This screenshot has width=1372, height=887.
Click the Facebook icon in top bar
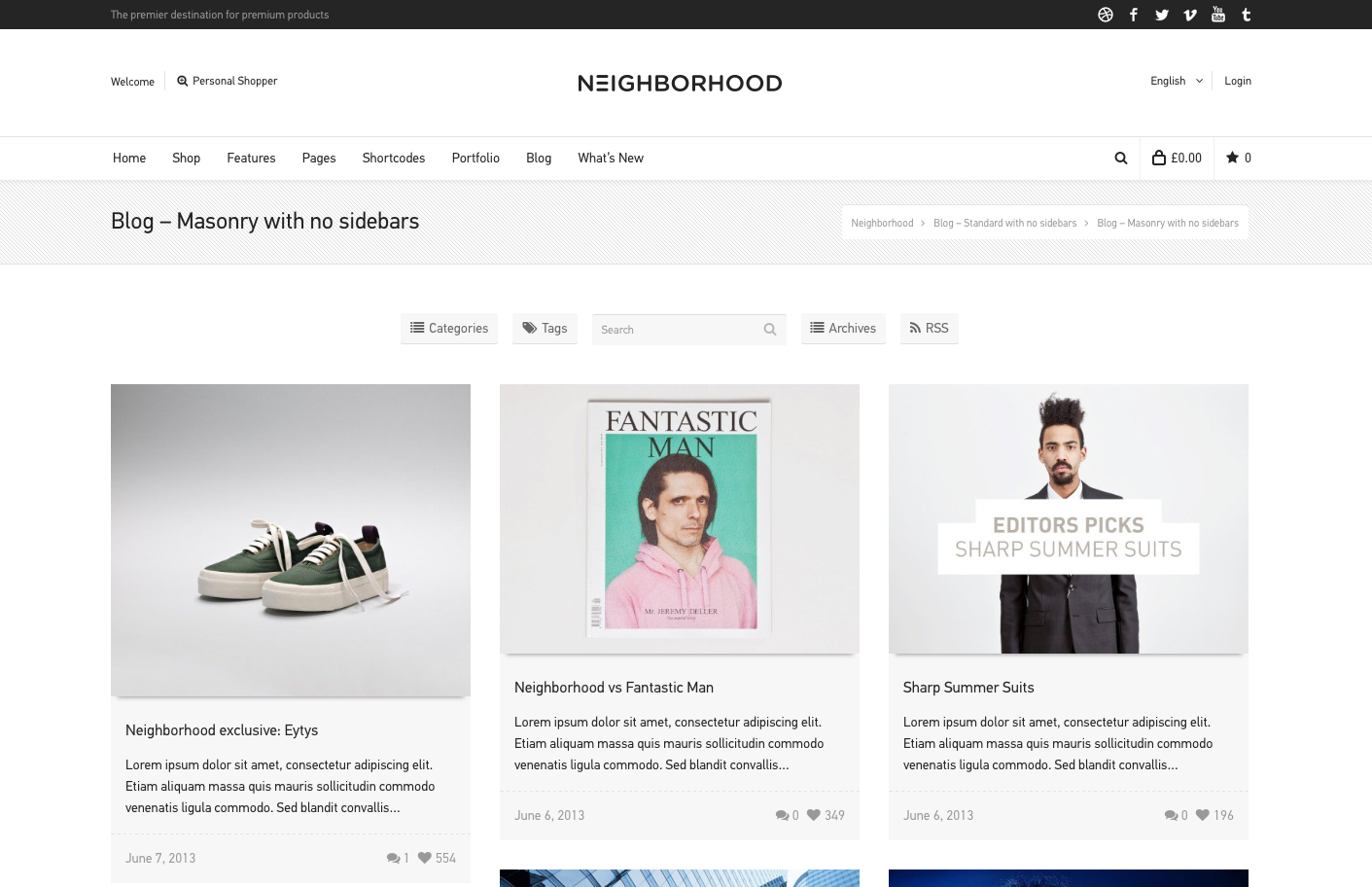pyautogui.click(x=1133, y=15)
